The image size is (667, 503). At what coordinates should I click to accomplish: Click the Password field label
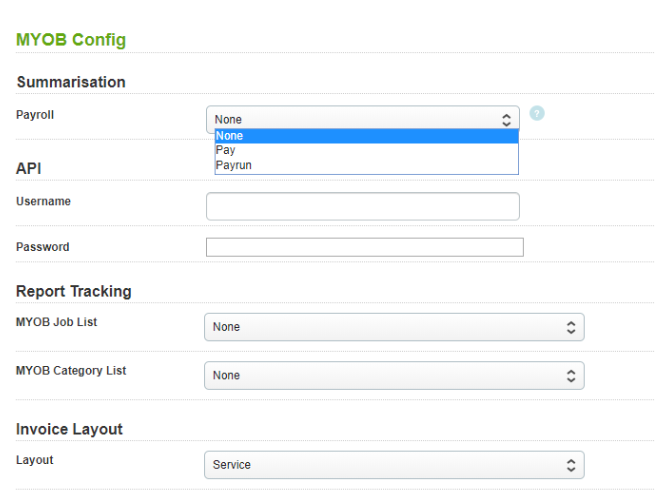click(43, 247)
